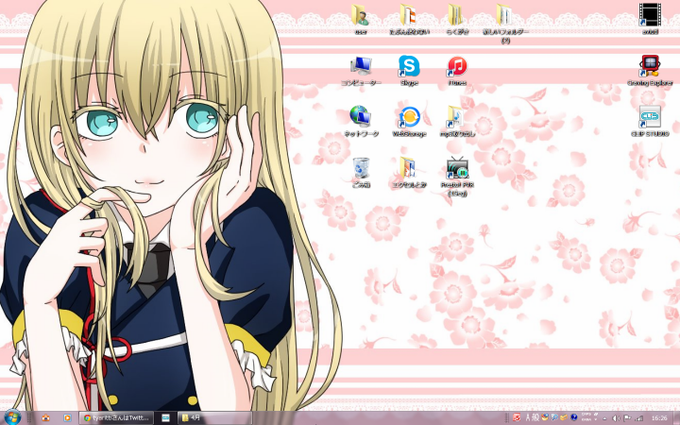This screenshot has height=425, width=680.
Task: Click the yellow folder tray icon
Action: 564,418
